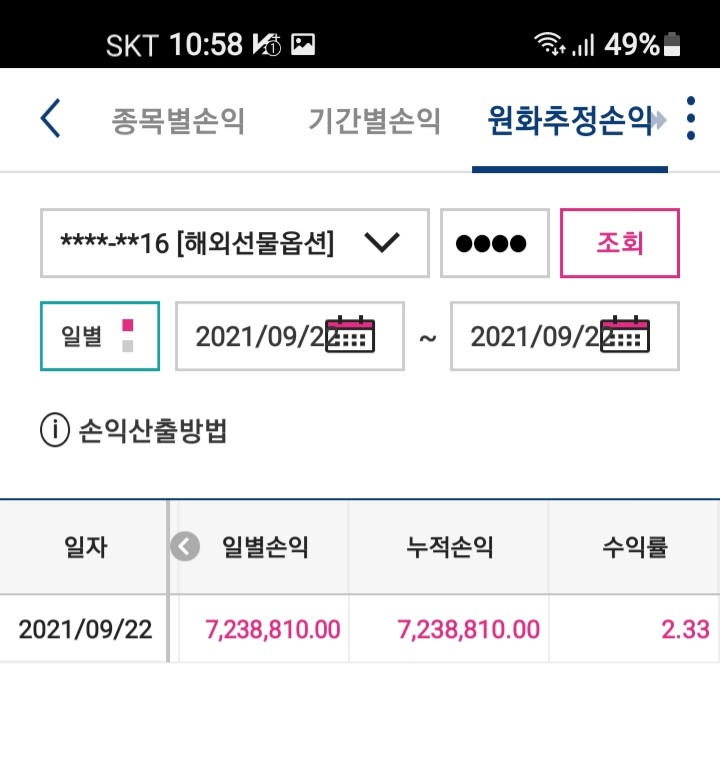Open end date calendar picker icon
The image size is (720, 760).
pyautogui.click(x=624, y=334)
